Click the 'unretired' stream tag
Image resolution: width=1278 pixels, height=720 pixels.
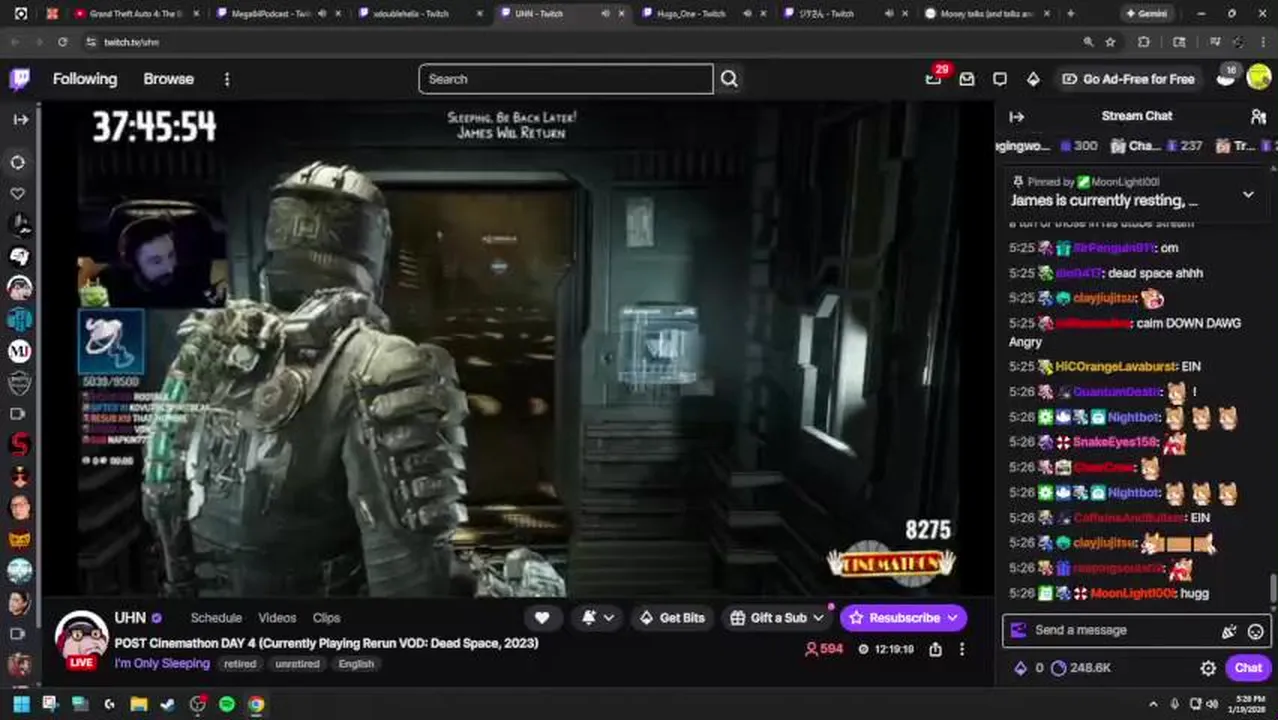297,664
